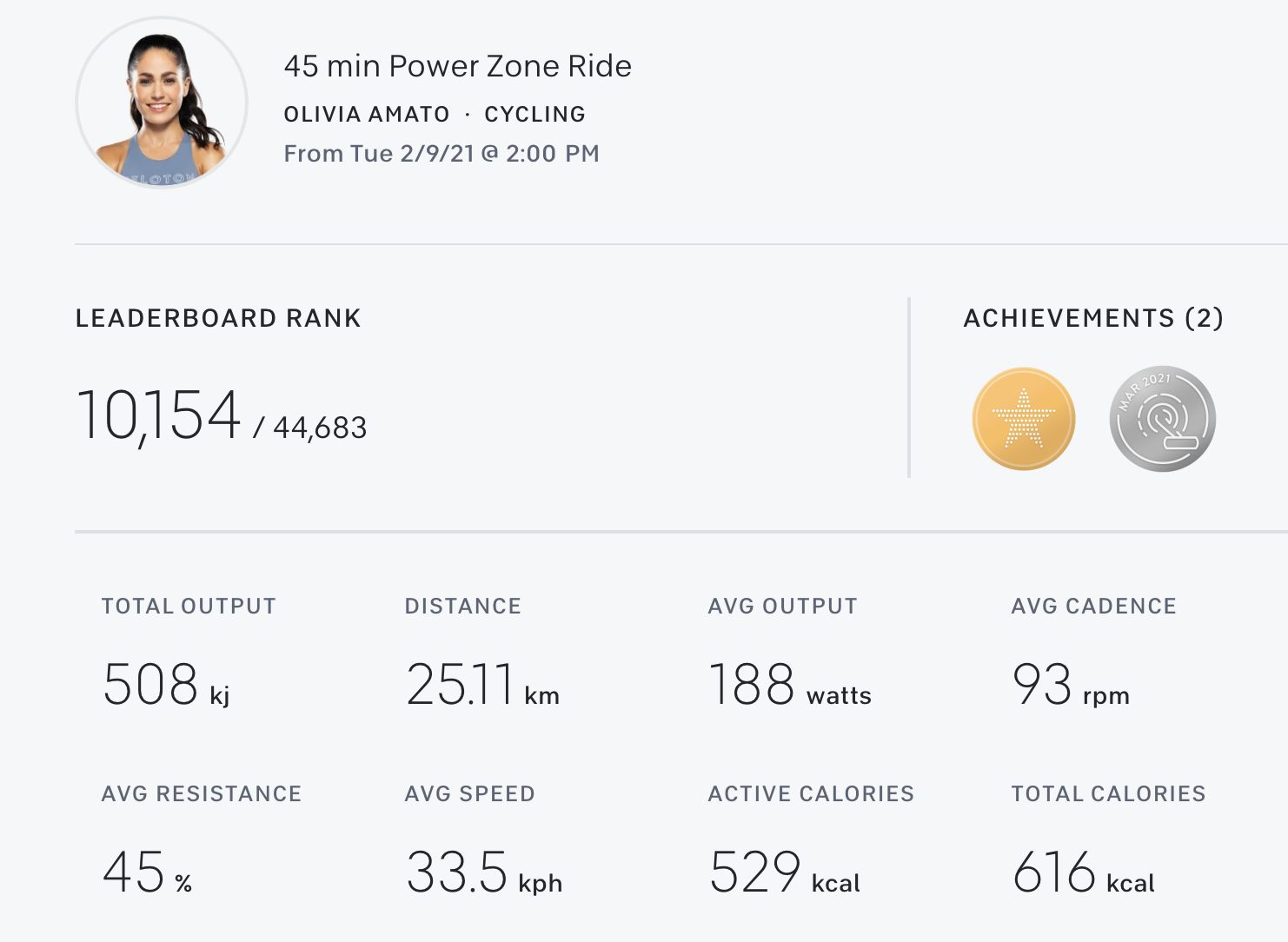Click the silver Mar 2021 achievement badge

click(x=1162, y=419)
